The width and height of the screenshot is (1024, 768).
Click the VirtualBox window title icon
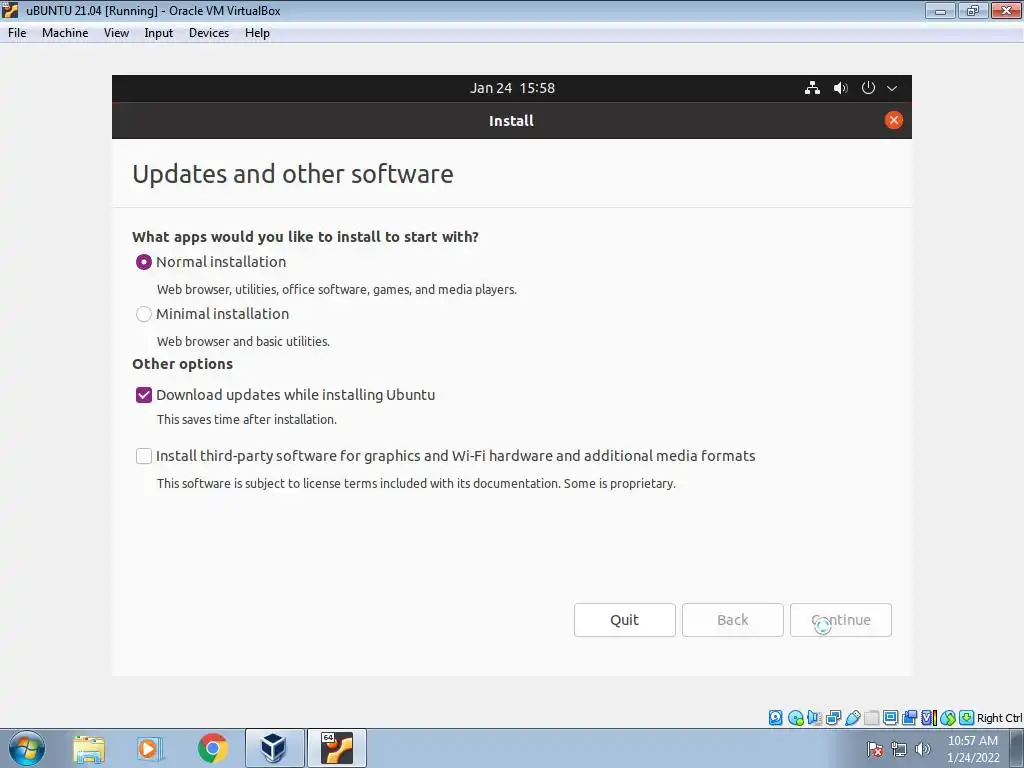point(10,10)
